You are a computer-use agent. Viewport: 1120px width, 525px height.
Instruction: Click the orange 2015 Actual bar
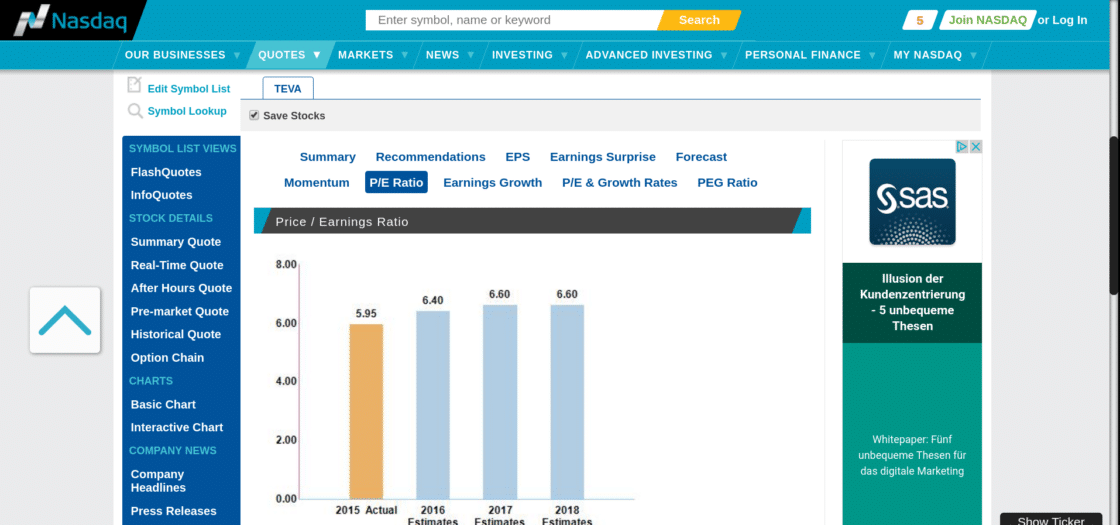pos(366,411)
